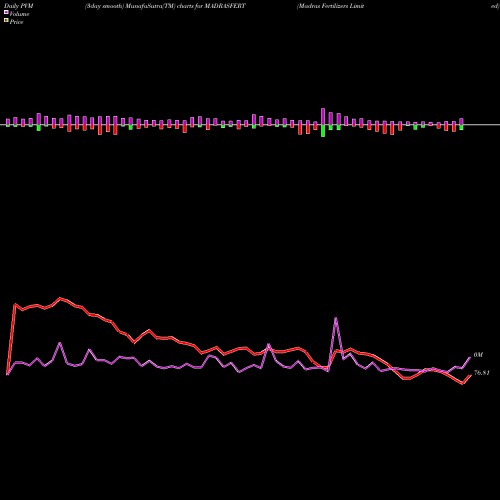Select the Volume legend label

coord(19,14)
